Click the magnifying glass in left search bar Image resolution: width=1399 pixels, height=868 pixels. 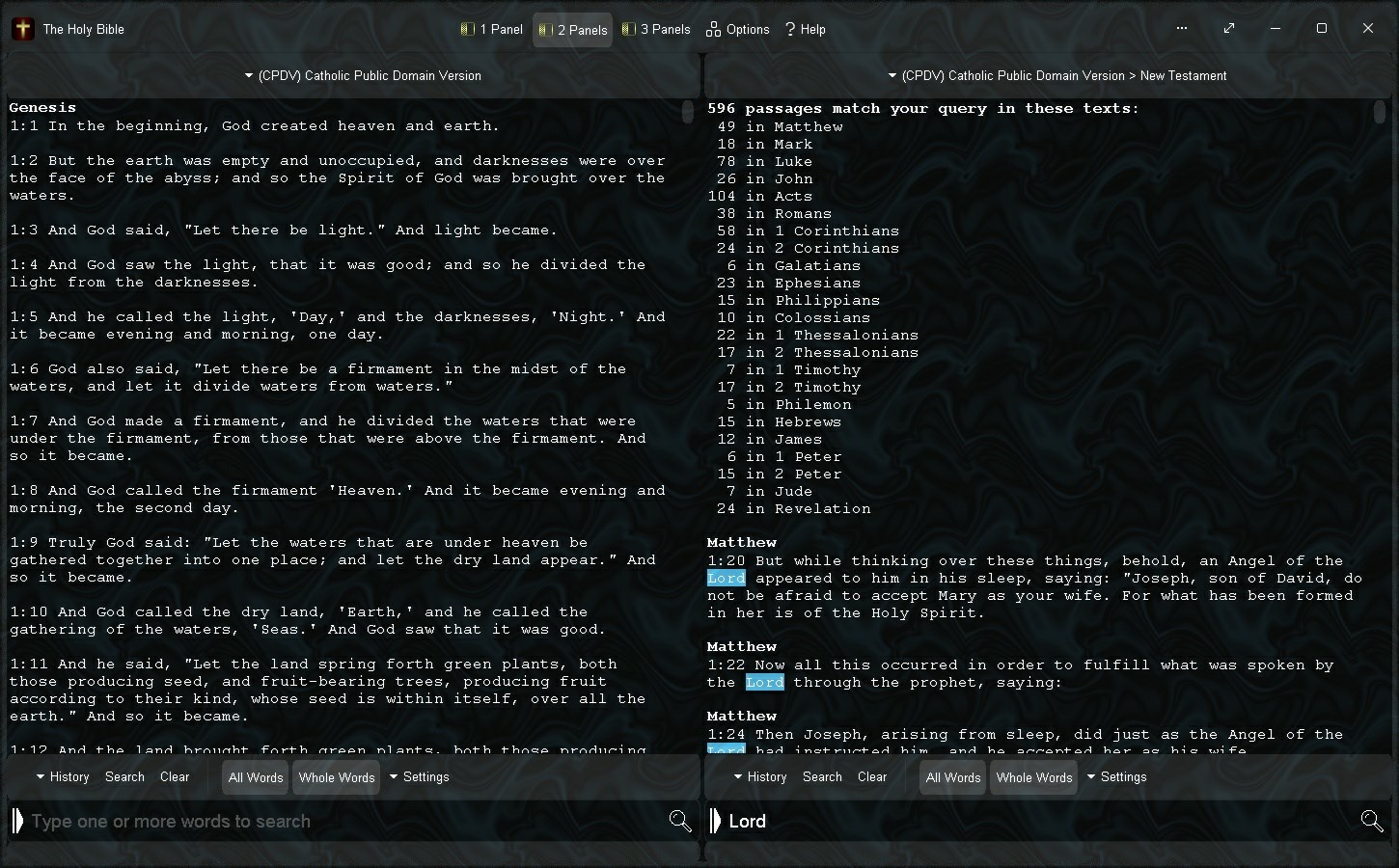point(681,821)
